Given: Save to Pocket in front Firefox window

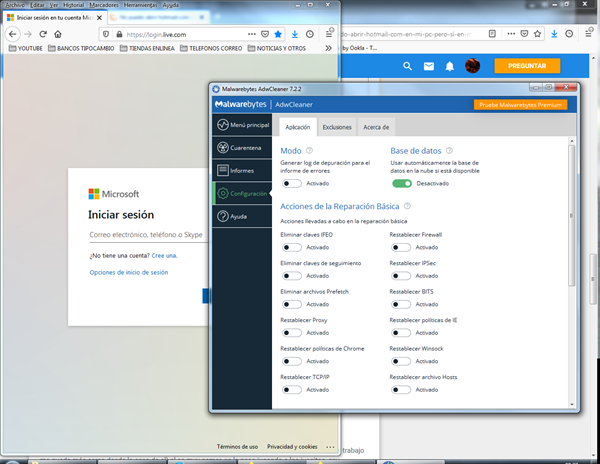Looking at the screenshot, I should coord(265,34).
